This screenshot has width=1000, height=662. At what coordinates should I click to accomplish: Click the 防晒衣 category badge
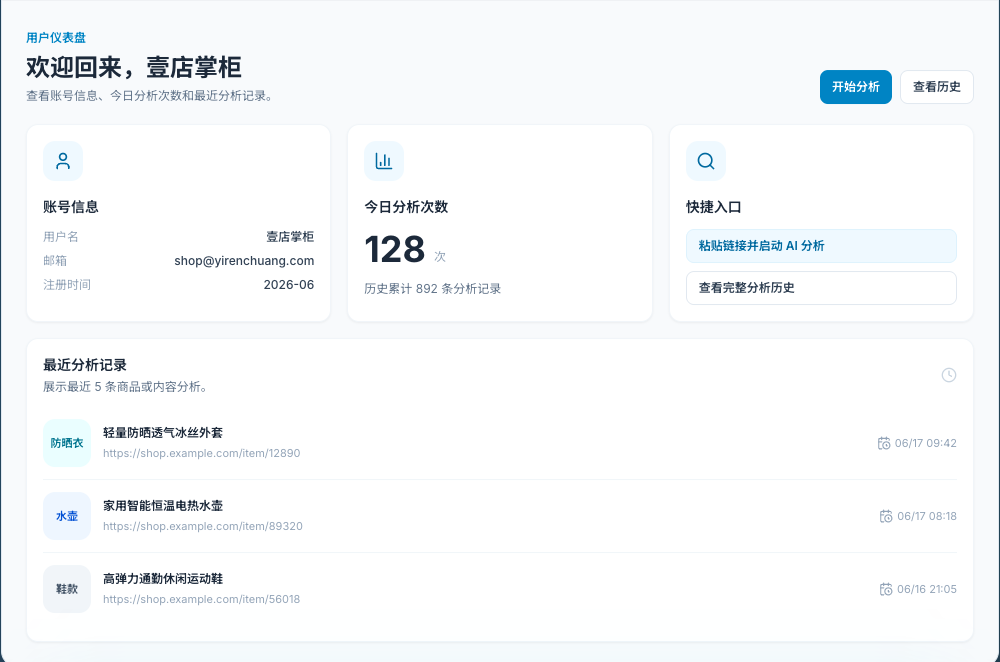(x=67, y=443)
